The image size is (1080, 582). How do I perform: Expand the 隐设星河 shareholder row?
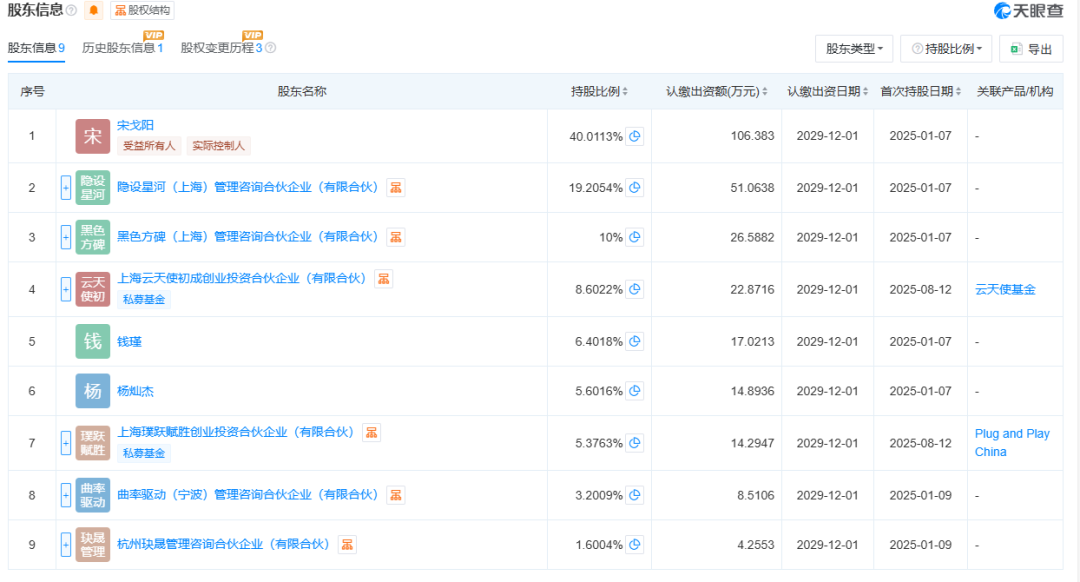click(65, 187)
